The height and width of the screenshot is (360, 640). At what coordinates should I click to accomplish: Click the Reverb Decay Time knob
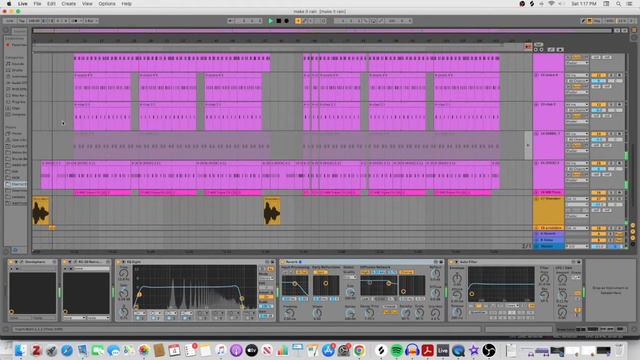369,313
